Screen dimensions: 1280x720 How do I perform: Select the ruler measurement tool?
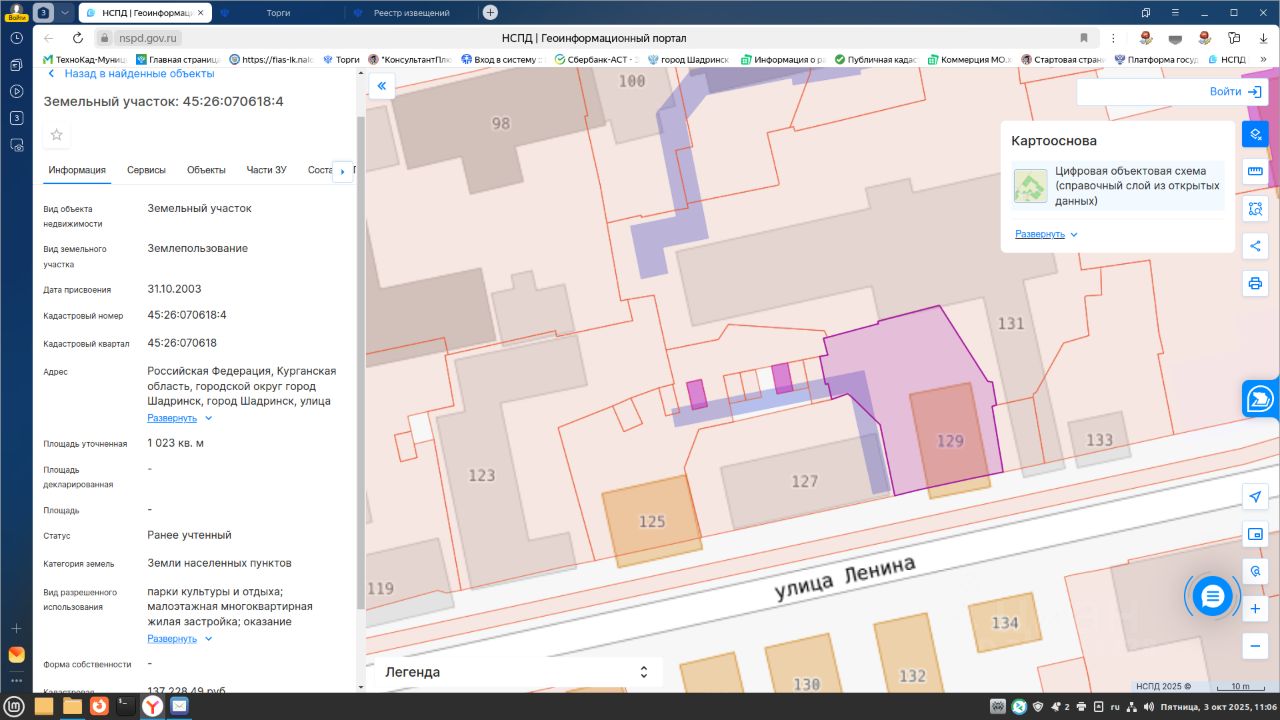point(1255,171)
